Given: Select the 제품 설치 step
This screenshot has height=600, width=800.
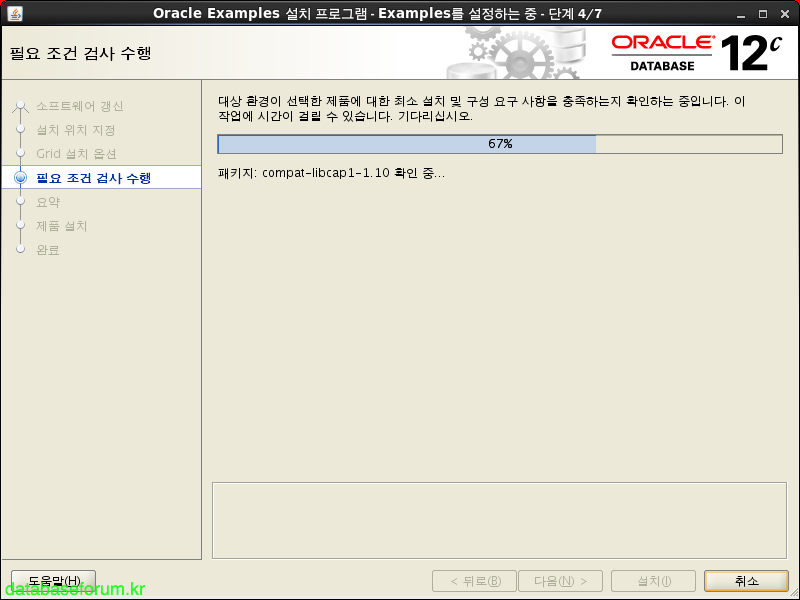Looking at the screenshot, I should point(62,226).
